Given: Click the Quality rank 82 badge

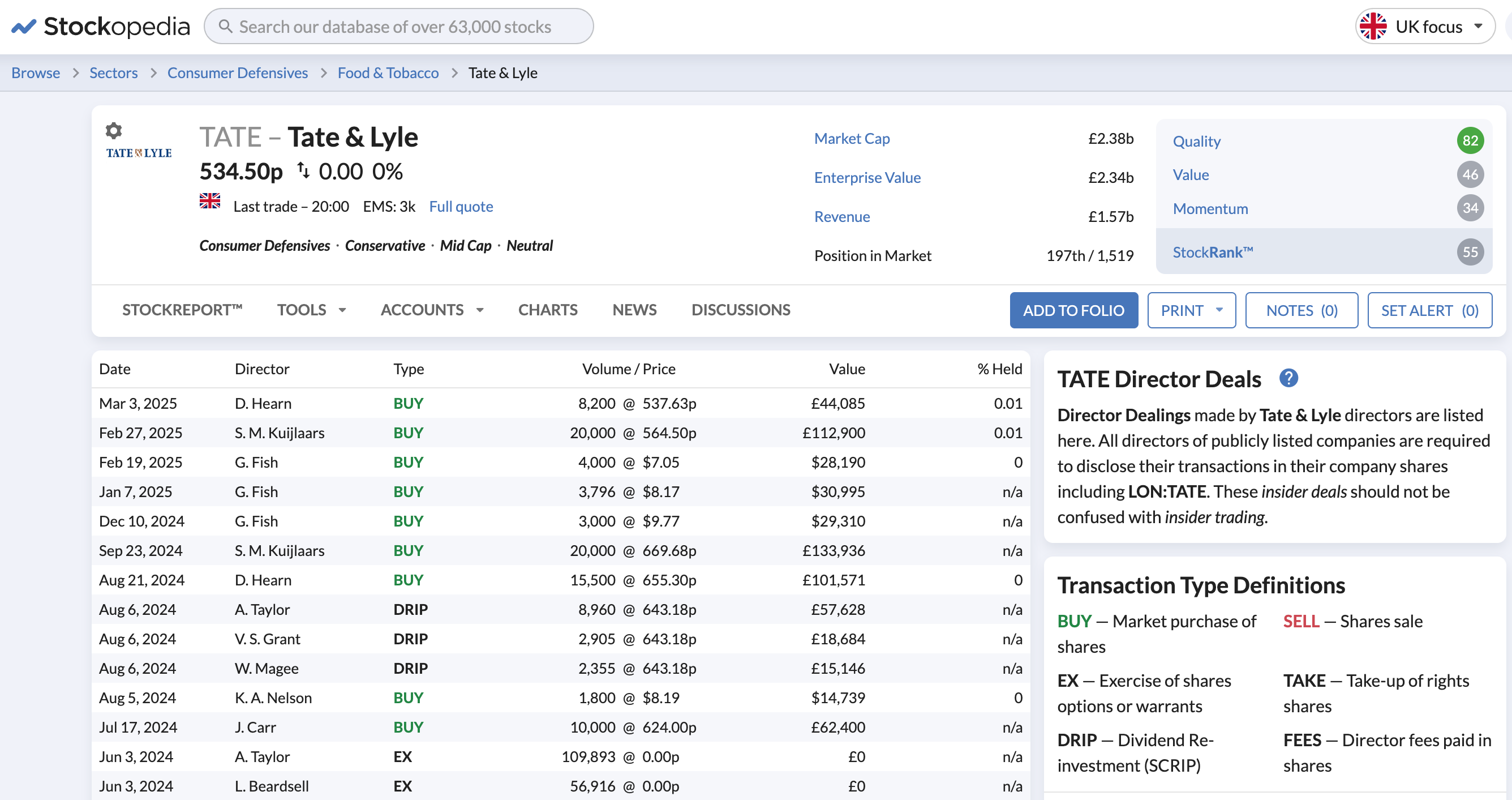Looking at the screenshot, I should click(1470, 140).
